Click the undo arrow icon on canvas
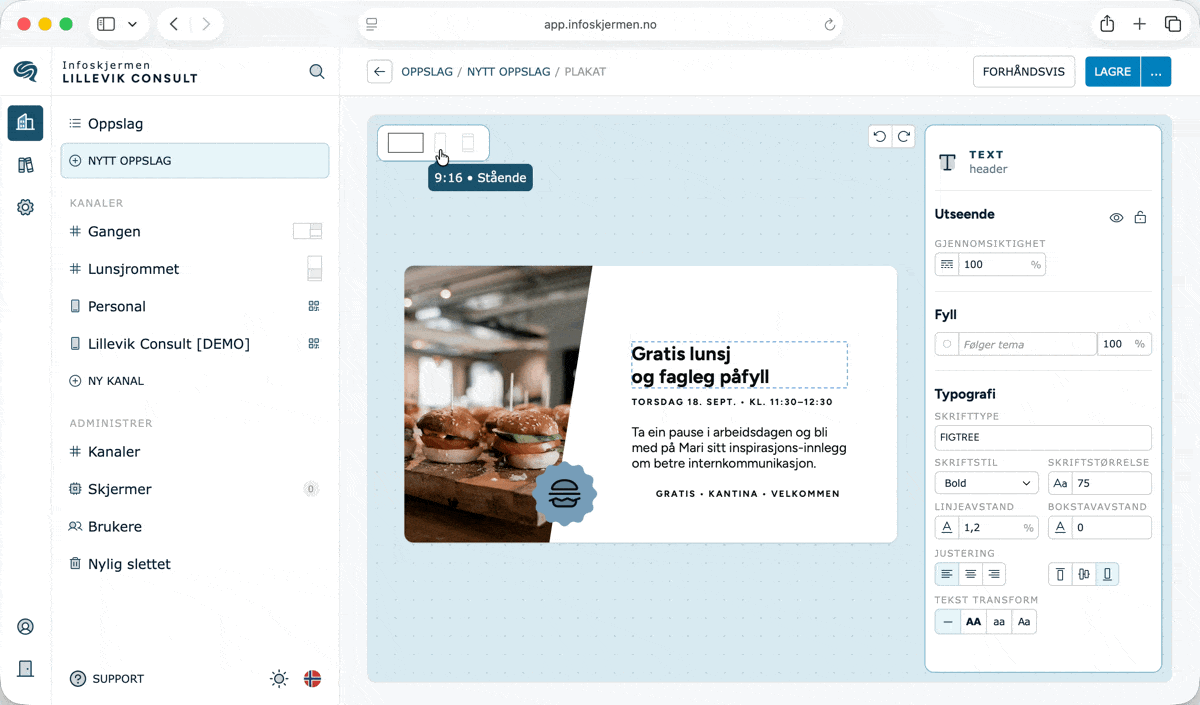This screenshot has height=705, width=1200. (x=880, y=137)
